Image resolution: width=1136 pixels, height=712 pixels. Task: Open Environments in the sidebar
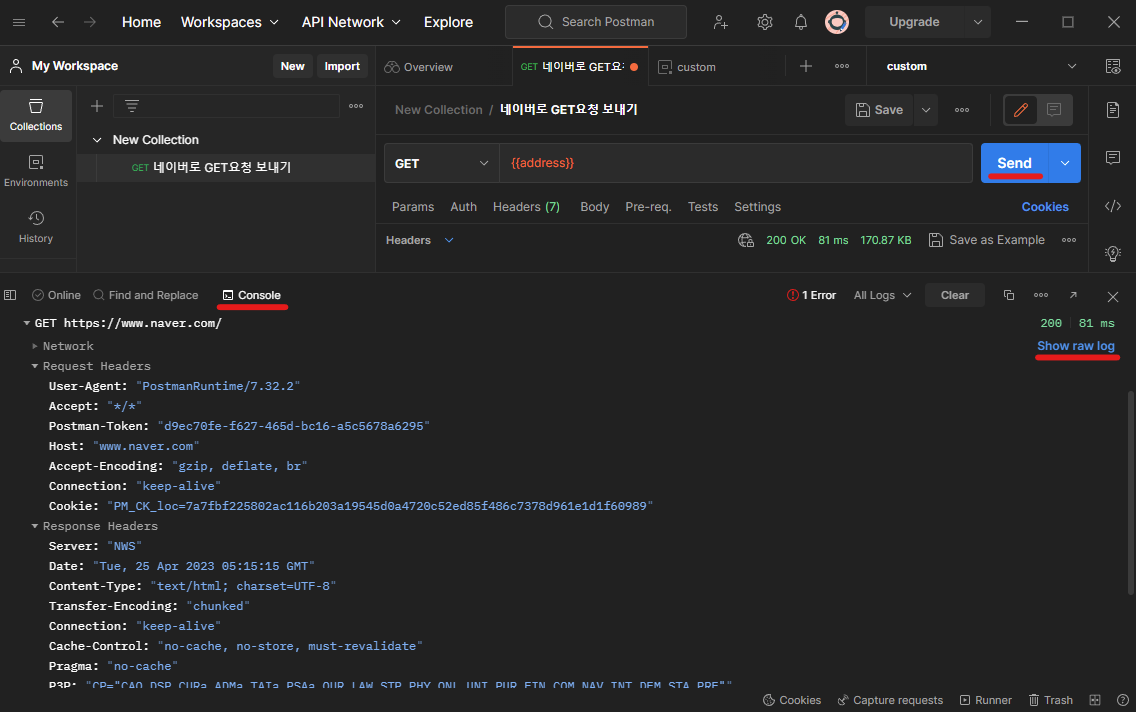(x=36, y=171)
